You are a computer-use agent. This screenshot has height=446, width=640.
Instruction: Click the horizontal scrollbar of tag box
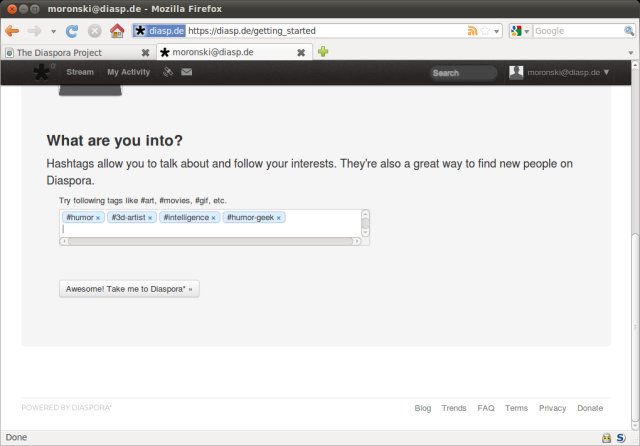point(210,241)
